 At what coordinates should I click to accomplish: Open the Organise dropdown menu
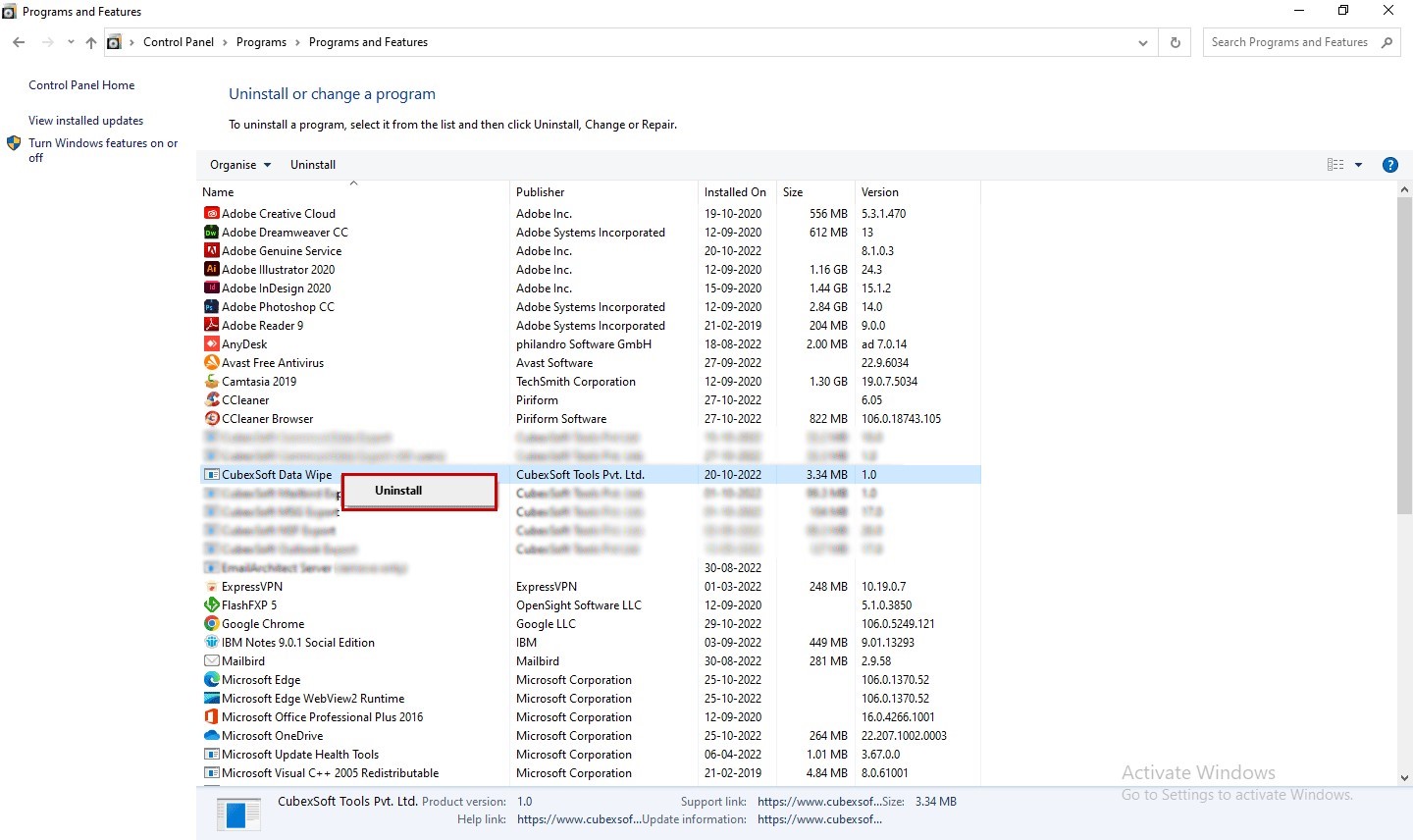(x=240, y=165)
